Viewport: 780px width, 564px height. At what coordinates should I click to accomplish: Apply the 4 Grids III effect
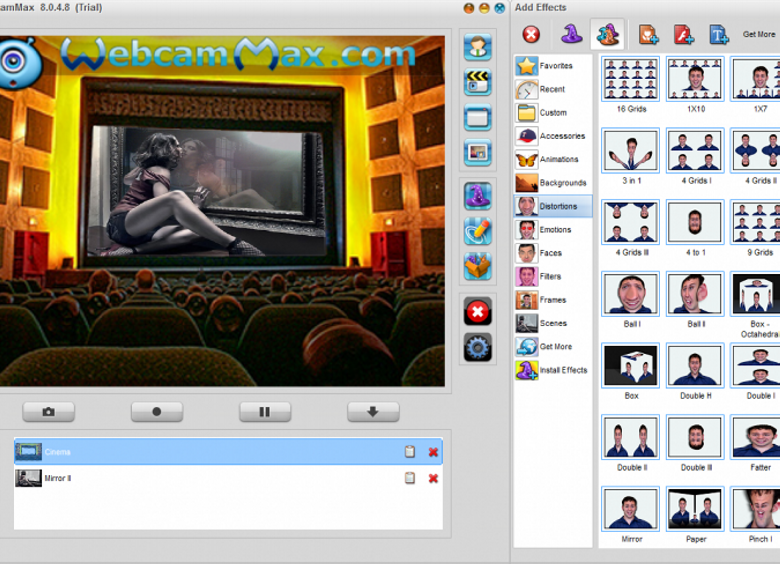(x=631, y=222)
